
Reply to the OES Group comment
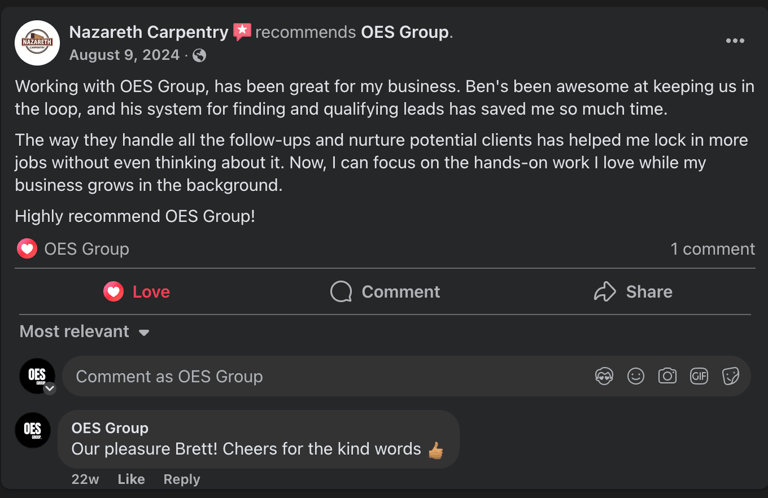[182, 479]
